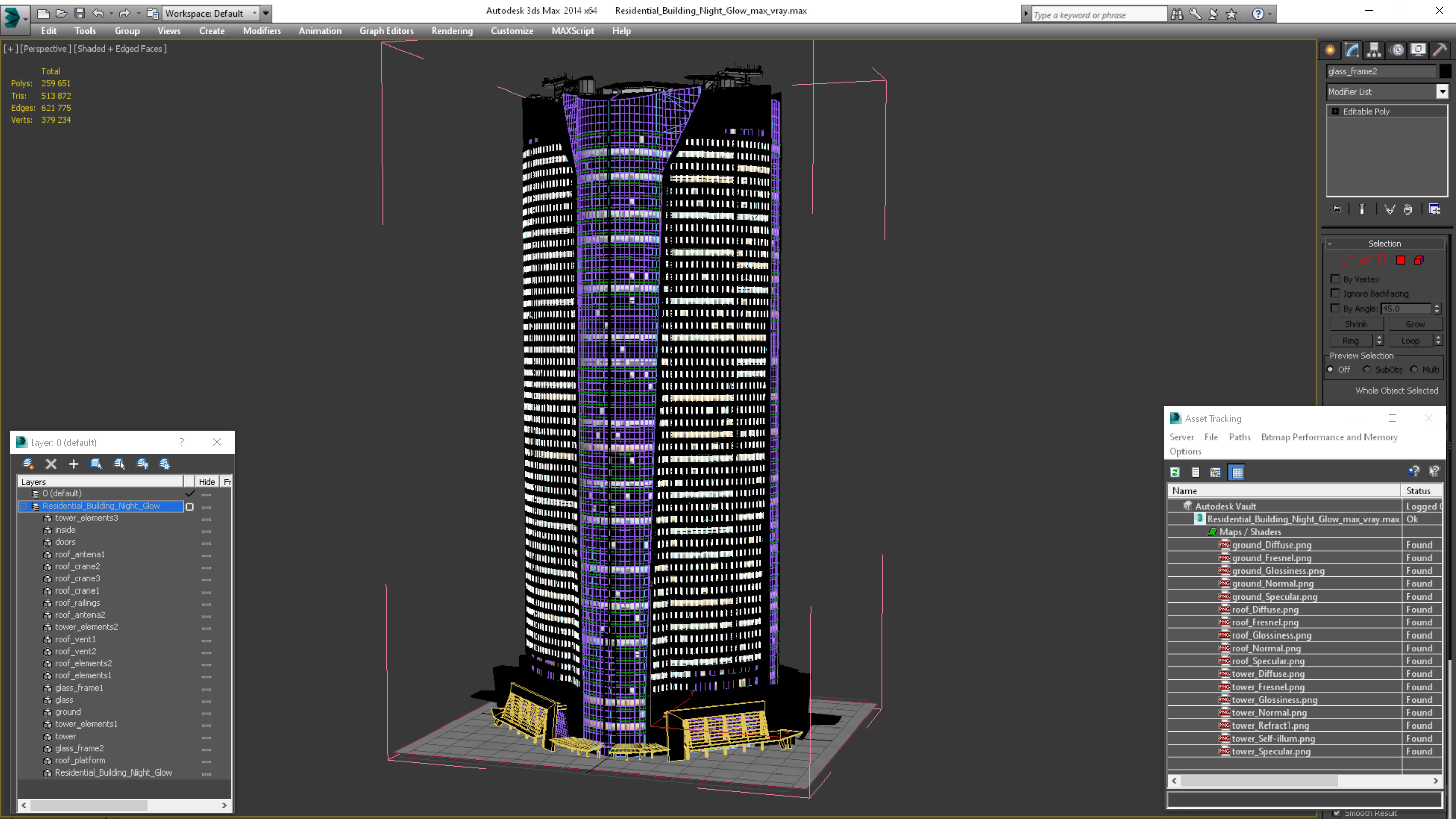Expand Editable Poly plus sign in stack
Screen dimensions: 1456x819
(1335, 111)
